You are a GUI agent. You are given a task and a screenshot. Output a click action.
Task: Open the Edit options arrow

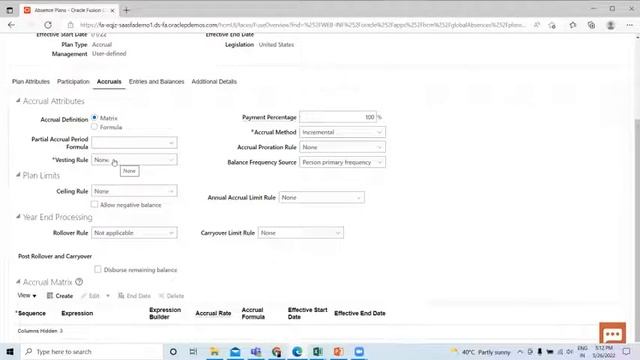click(x=108, y=296)
